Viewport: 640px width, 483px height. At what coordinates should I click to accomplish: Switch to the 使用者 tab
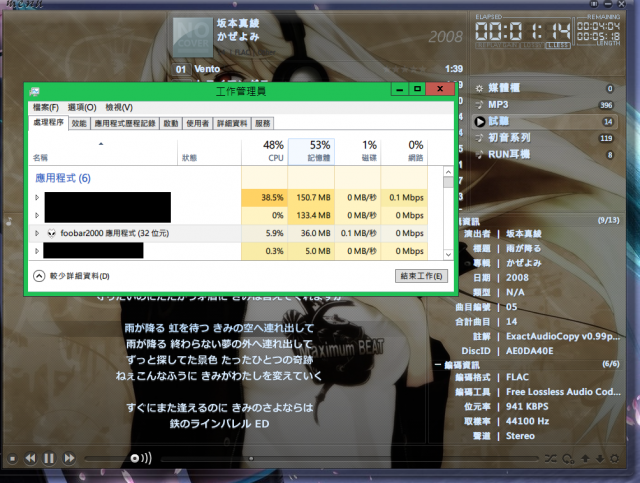coord(198,123)
